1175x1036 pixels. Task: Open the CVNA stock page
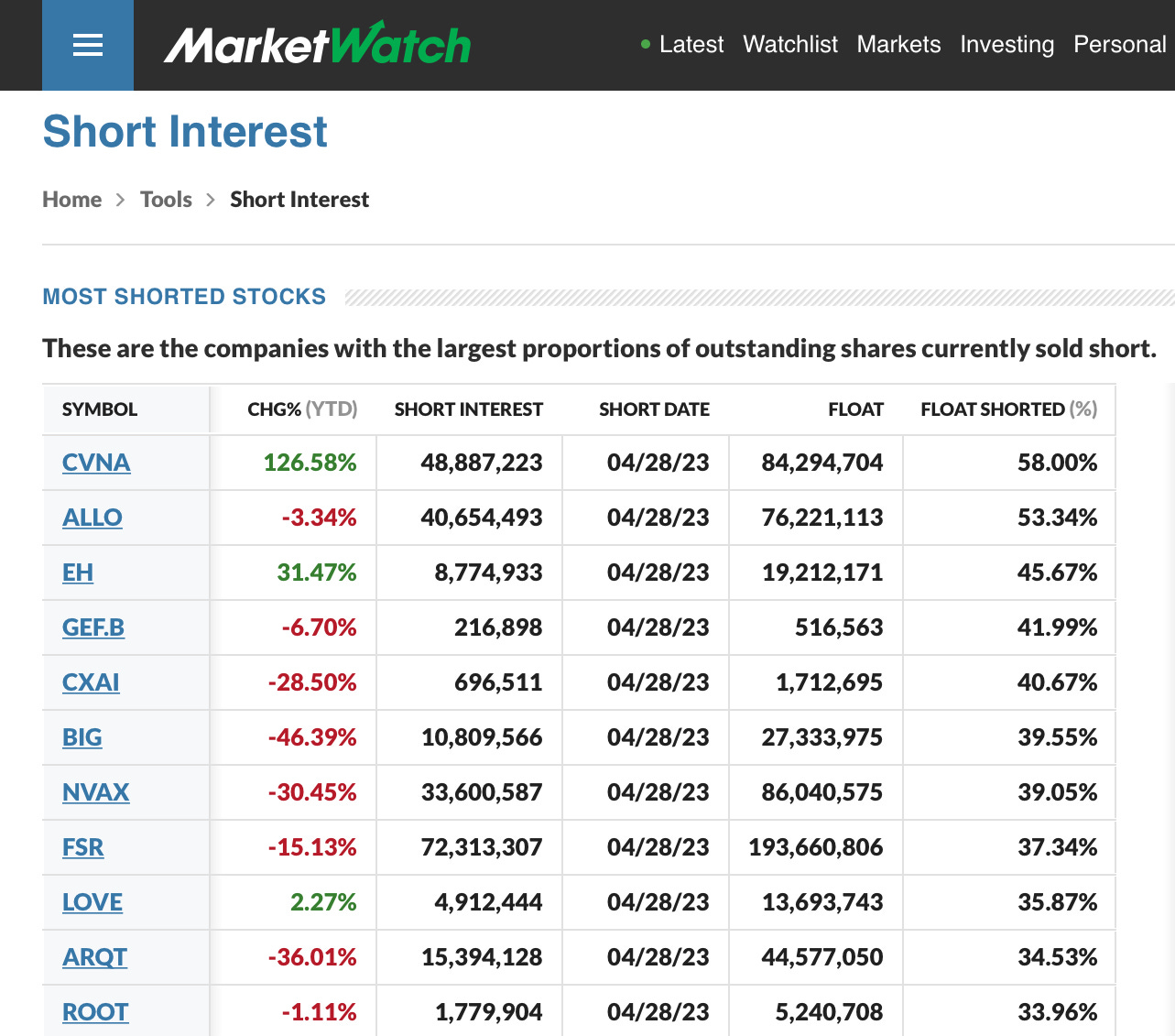[x=95, y=463]
